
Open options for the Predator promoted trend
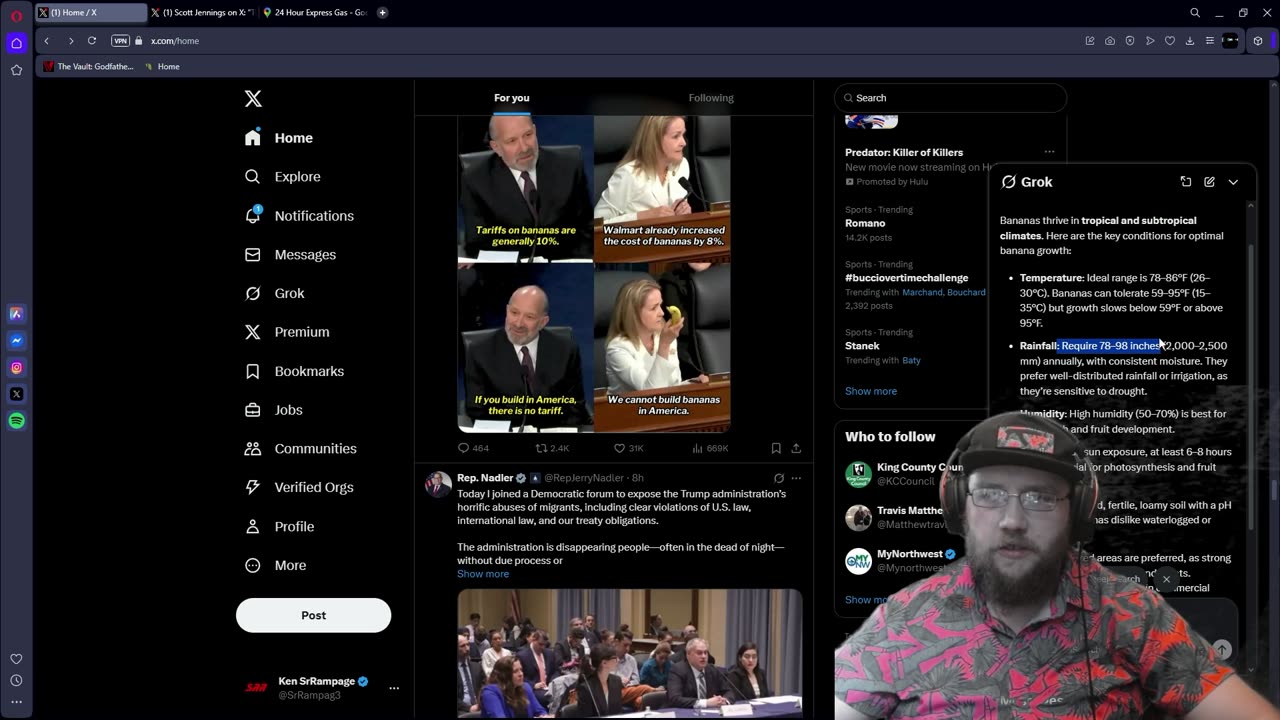tap(1049, 152)
